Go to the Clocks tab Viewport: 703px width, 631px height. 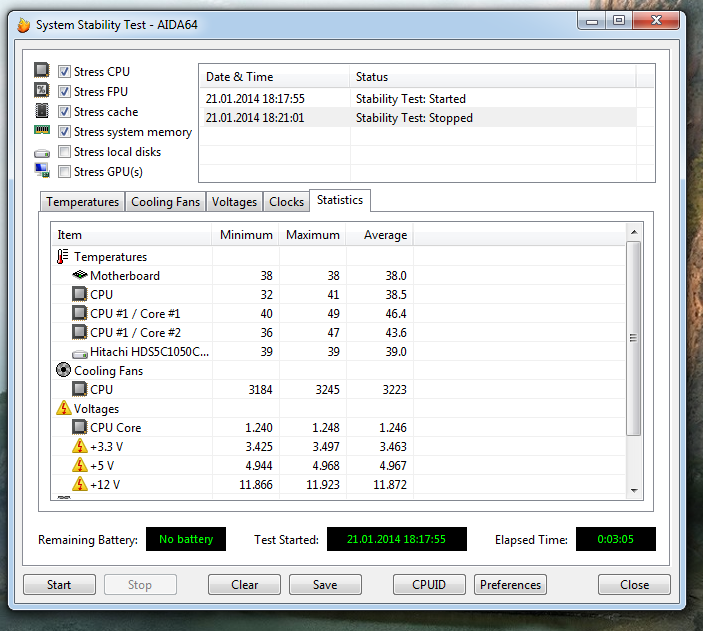(x=286, y=202)
